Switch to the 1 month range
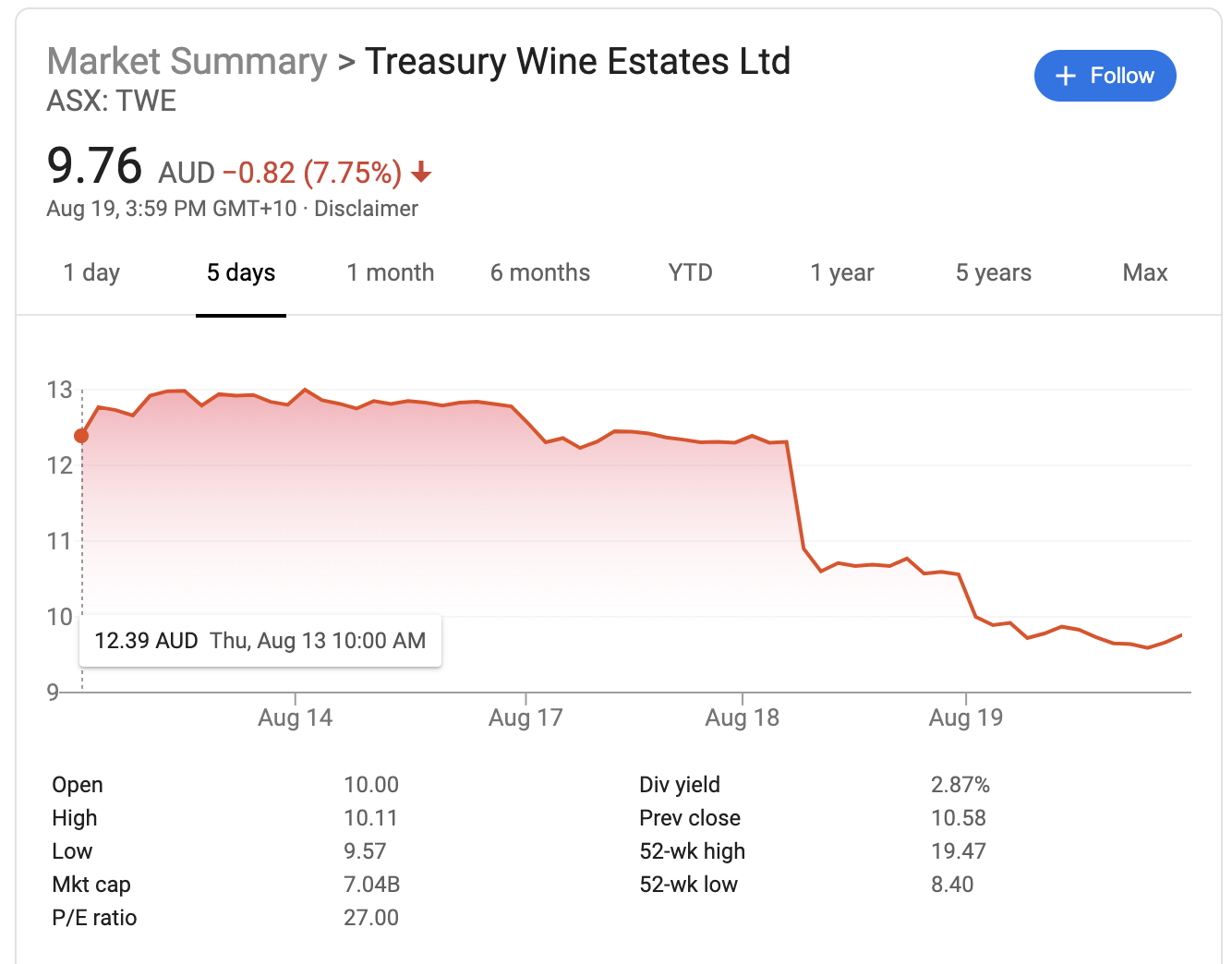The width and height of the screenshot is (1232, 964). click(391, 273)
